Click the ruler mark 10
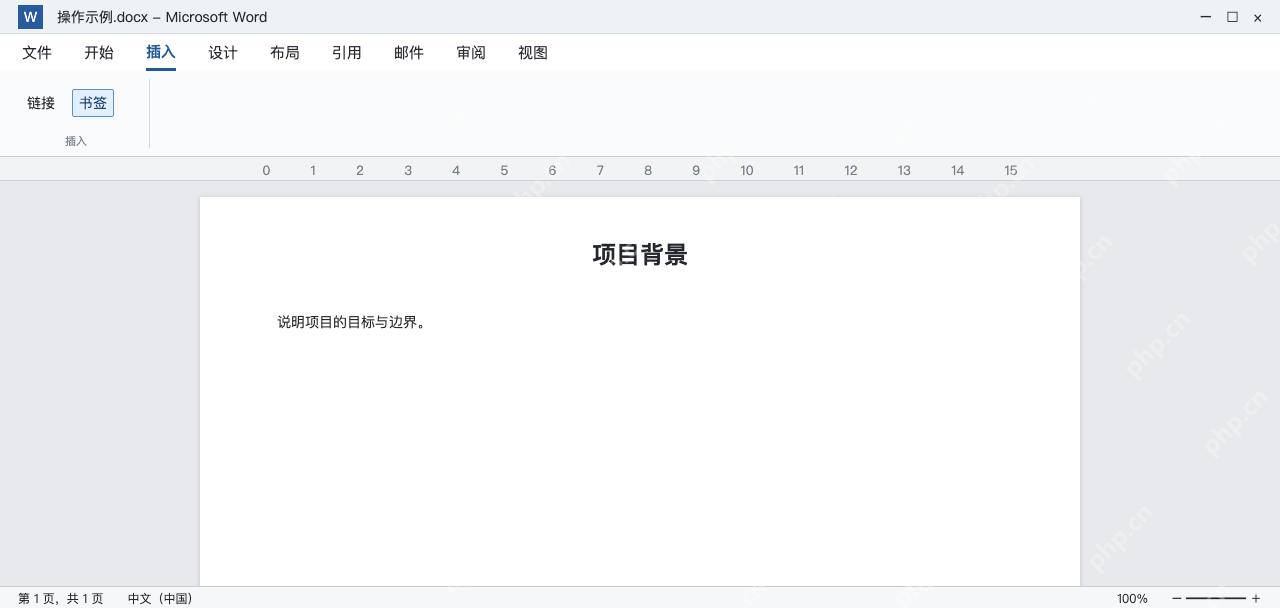The image size is (1280, 608). click(x=747, y=170)
